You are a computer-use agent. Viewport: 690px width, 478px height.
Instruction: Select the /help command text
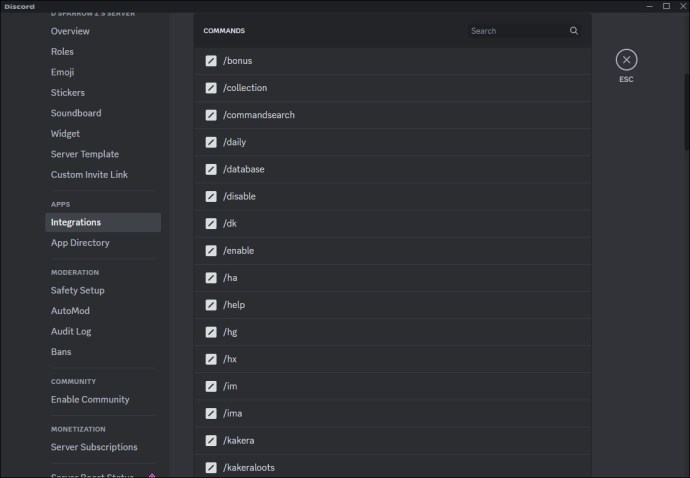[x=234, y=305]
